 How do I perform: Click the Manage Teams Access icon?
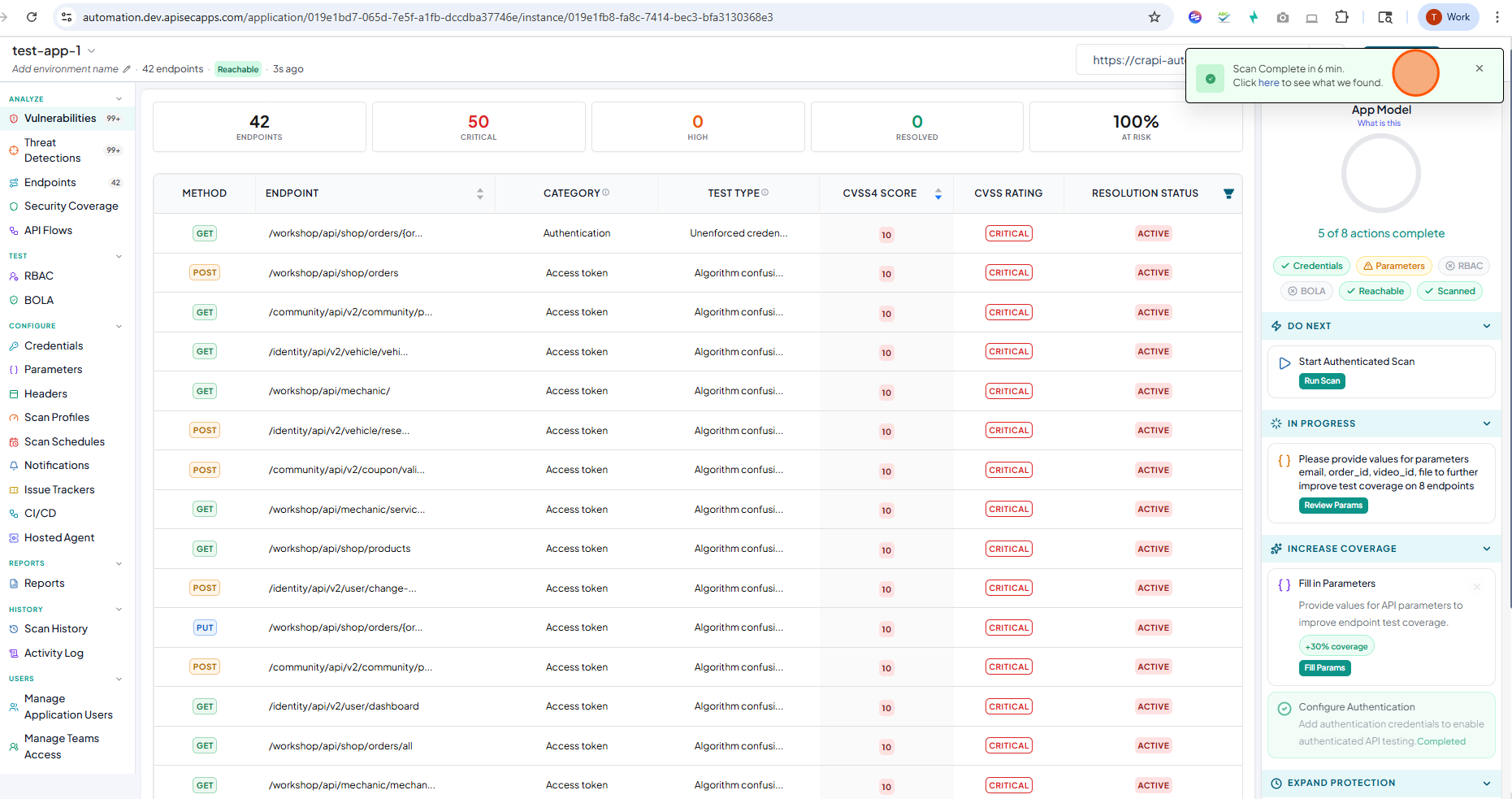14,747
